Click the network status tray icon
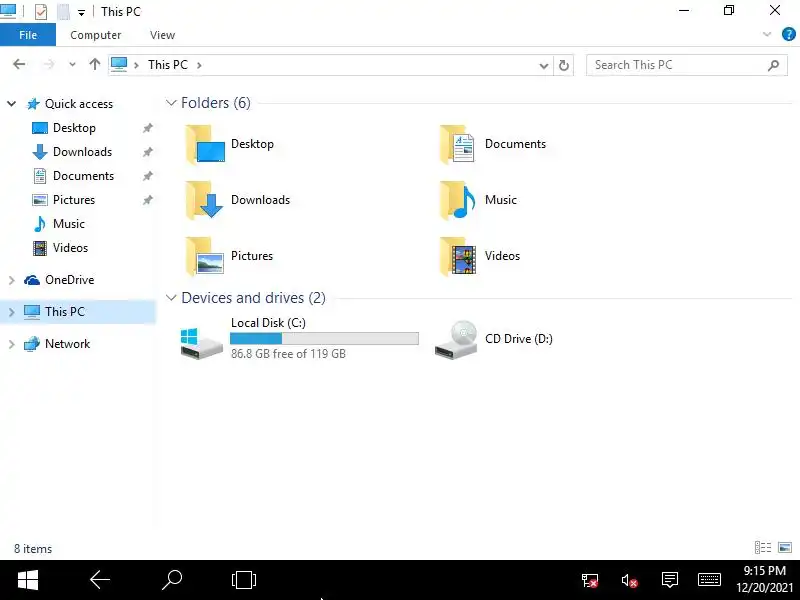The width and height of the screenshot is (800, 600). click(590, 580)
